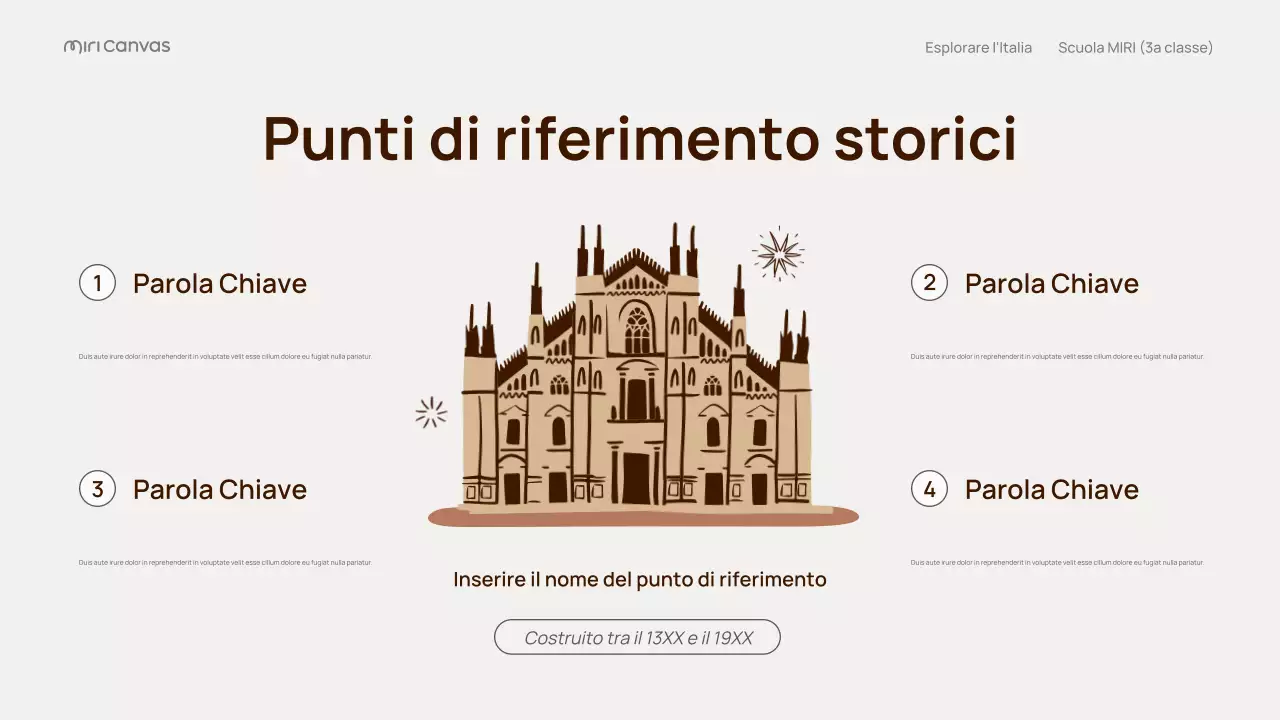Select the second Parola Chiave heading

1051,283
